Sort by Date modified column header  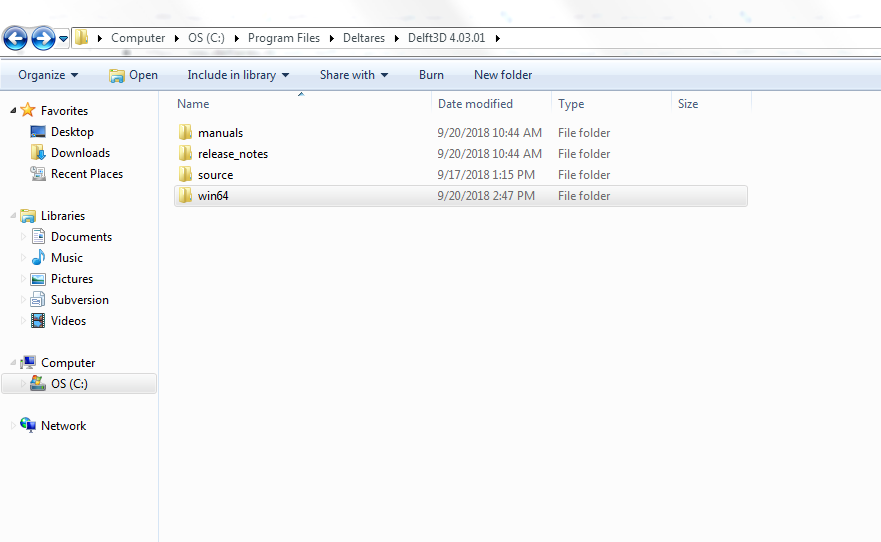475,104
